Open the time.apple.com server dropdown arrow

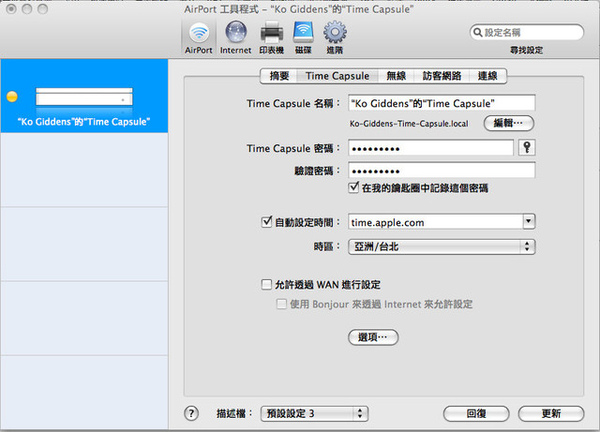(528, 222)
